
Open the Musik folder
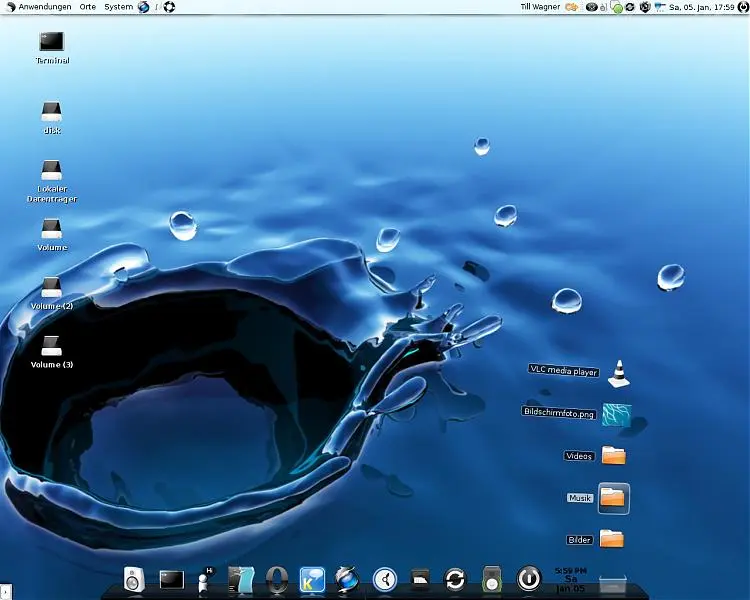coord(612,497)
